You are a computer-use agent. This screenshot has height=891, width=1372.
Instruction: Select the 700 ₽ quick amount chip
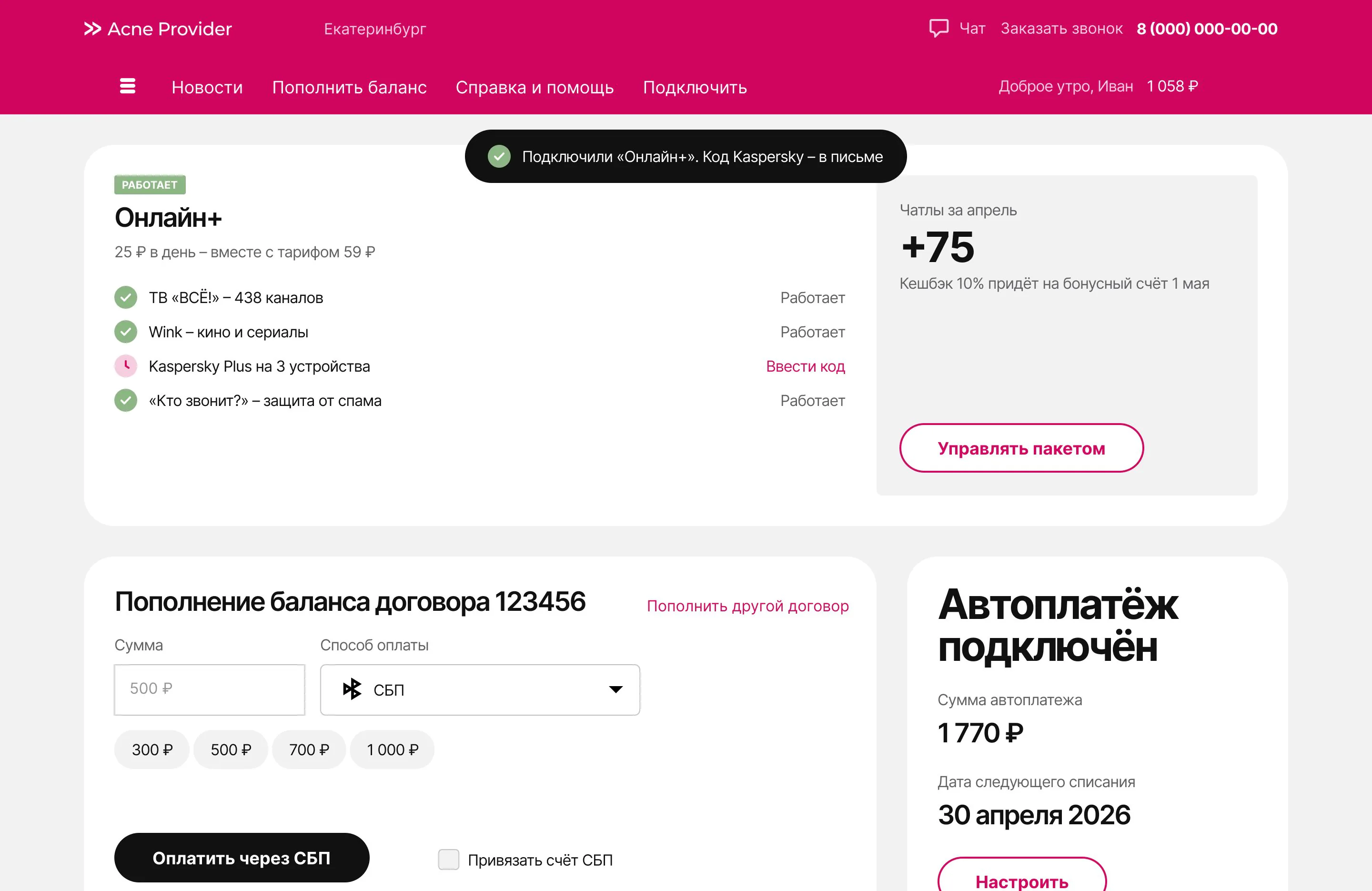click(309, 749)
